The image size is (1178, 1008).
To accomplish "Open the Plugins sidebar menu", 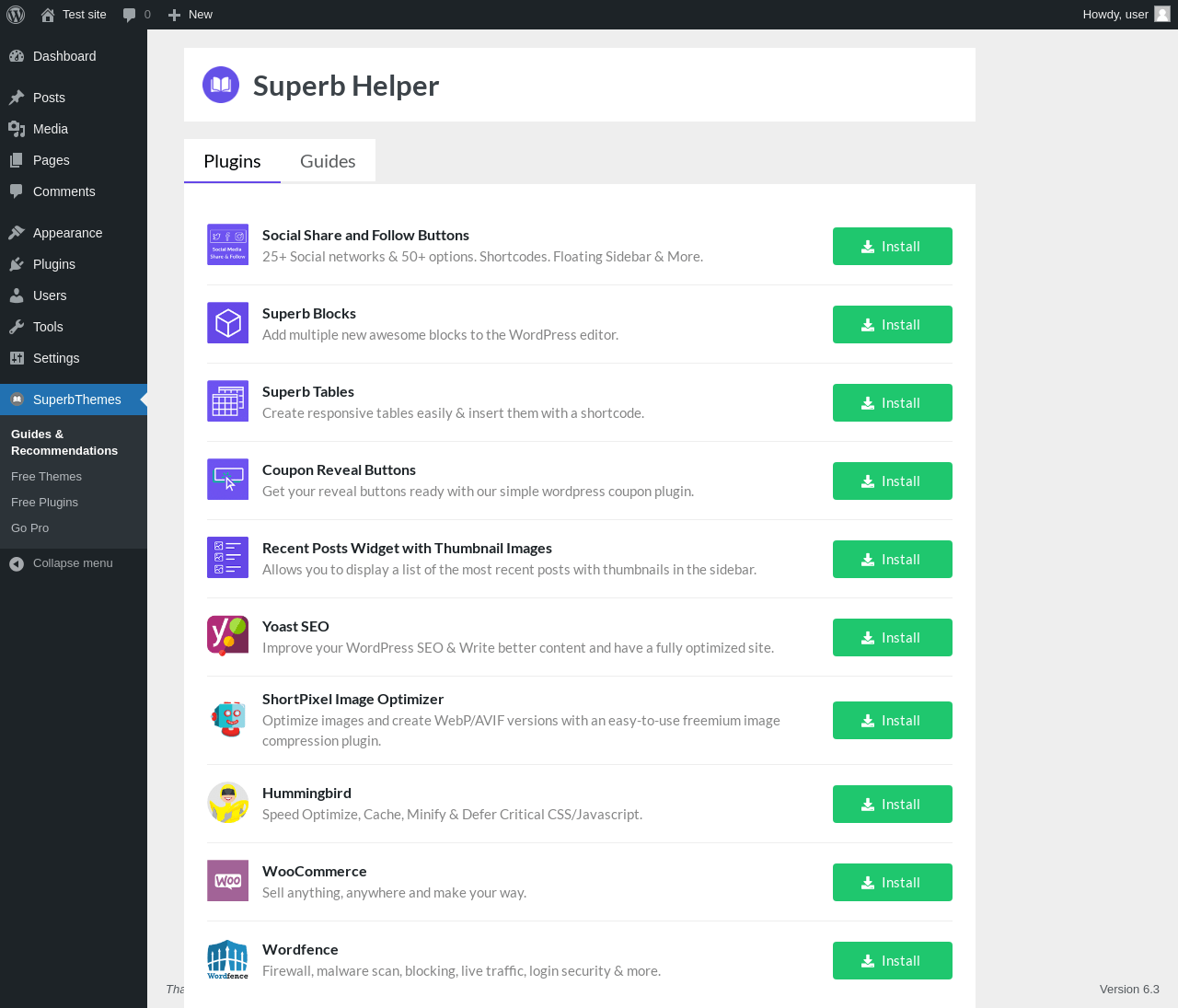I will tap(74, 264).
